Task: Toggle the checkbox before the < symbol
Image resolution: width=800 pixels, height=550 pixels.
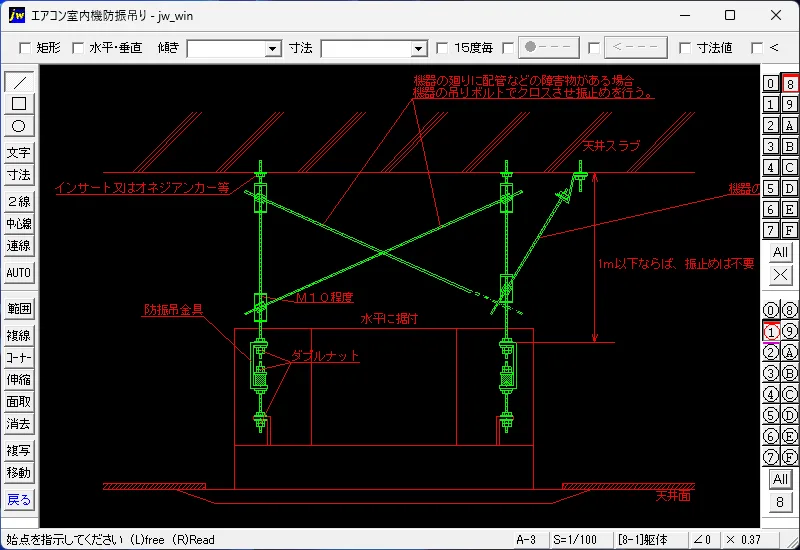Action: [757, 48]
